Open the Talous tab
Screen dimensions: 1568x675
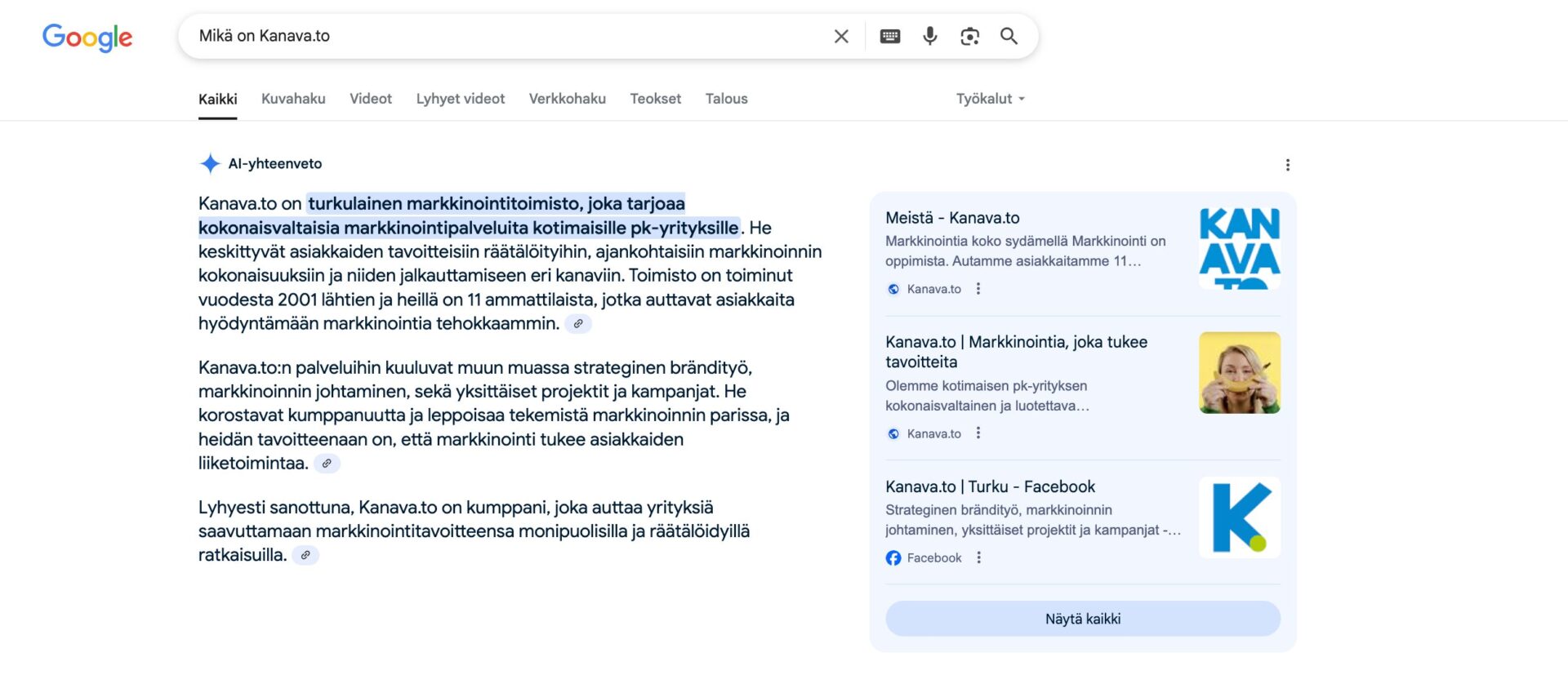point(727,99)
